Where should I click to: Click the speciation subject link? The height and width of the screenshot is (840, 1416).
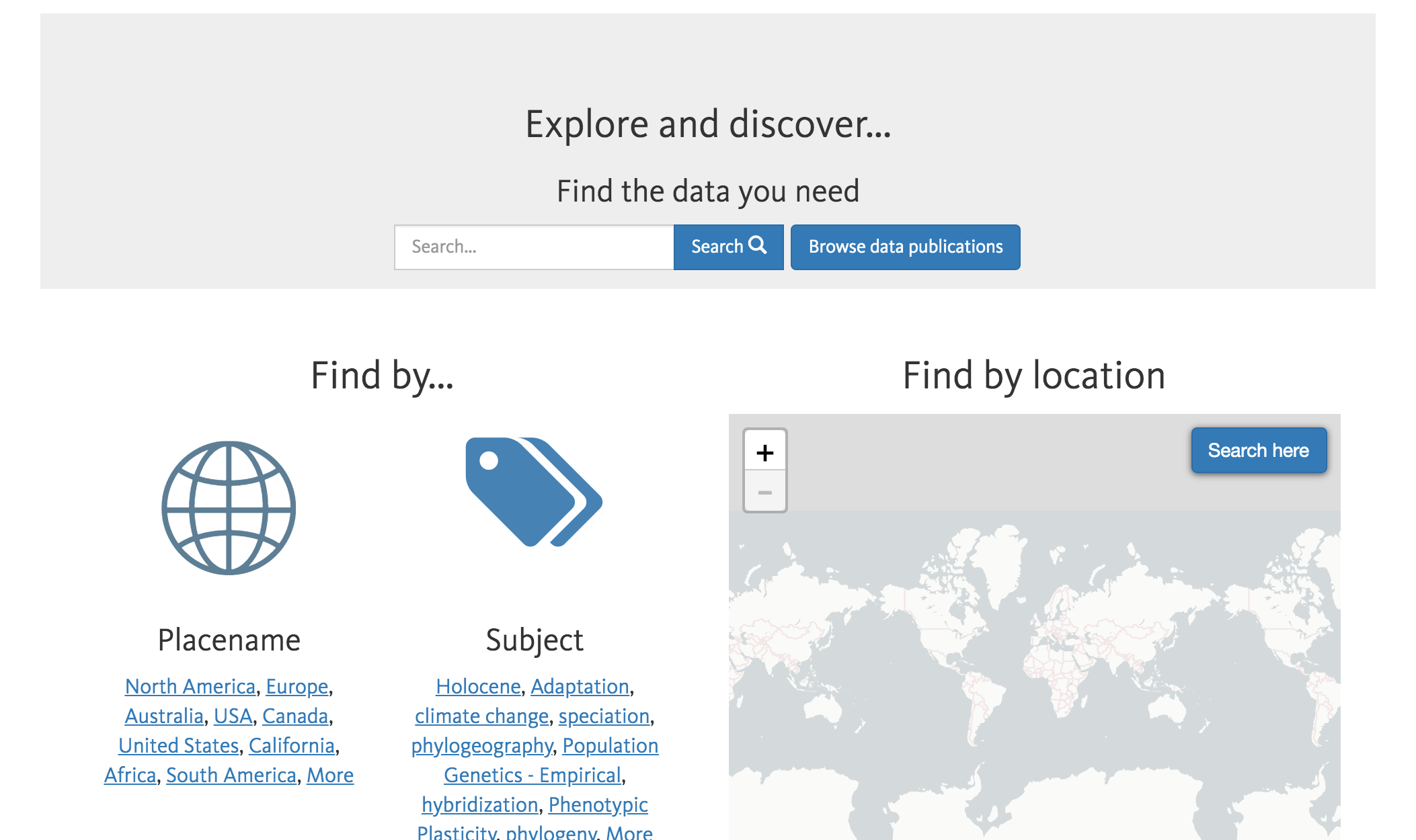point(604,716)
